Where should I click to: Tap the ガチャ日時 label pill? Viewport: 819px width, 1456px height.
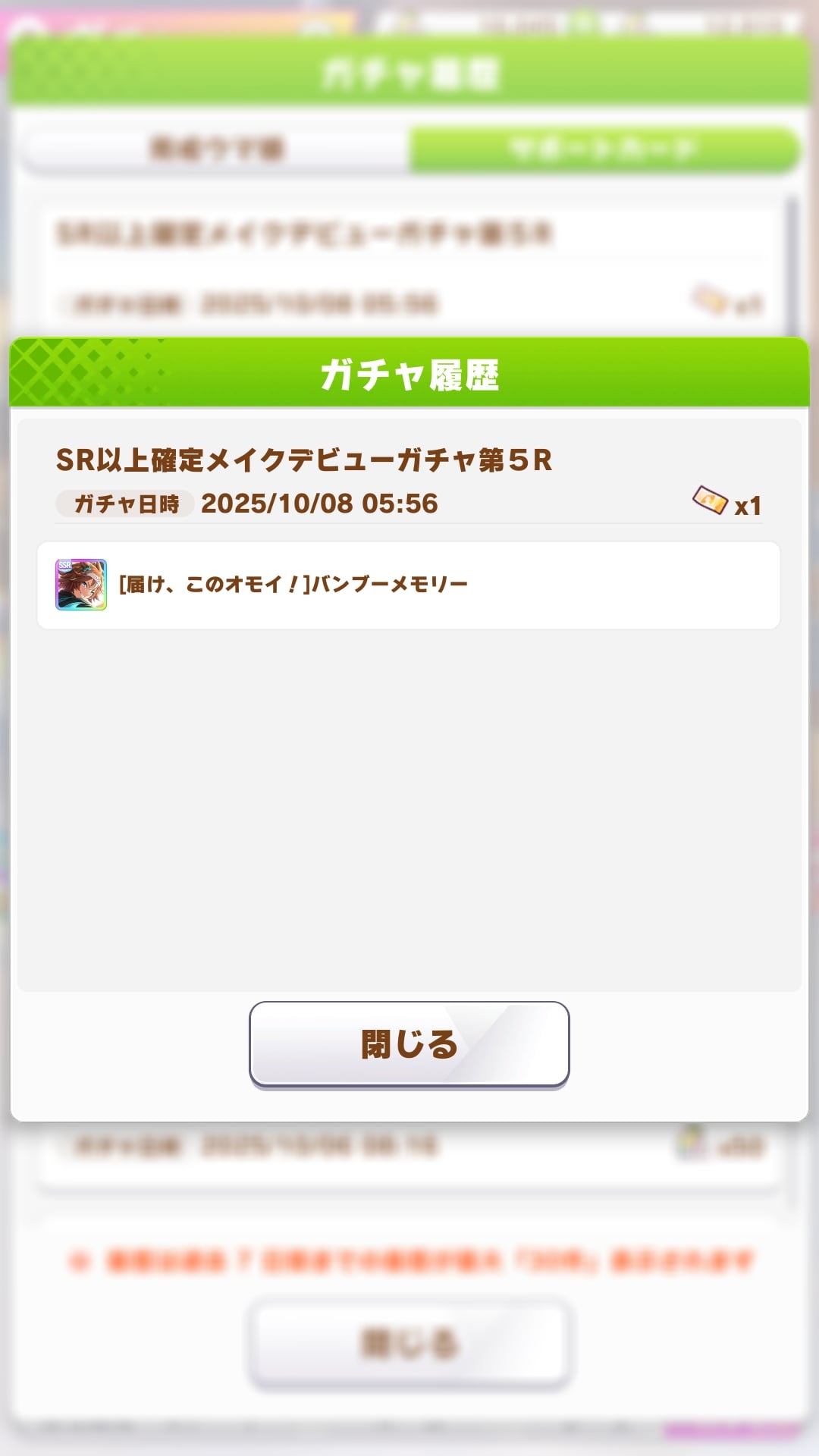click(125, 504)
